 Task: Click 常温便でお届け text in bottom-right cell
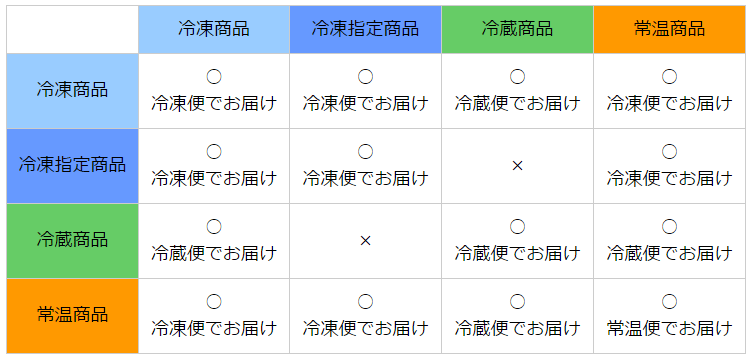(x=670, y=329)
